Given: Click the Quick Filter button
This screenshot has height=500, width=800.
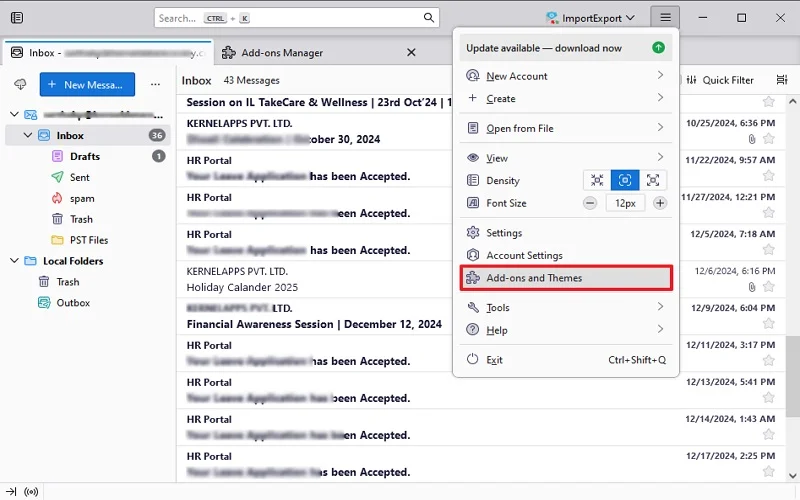Looking at the screenshot, I should (720, 80).
